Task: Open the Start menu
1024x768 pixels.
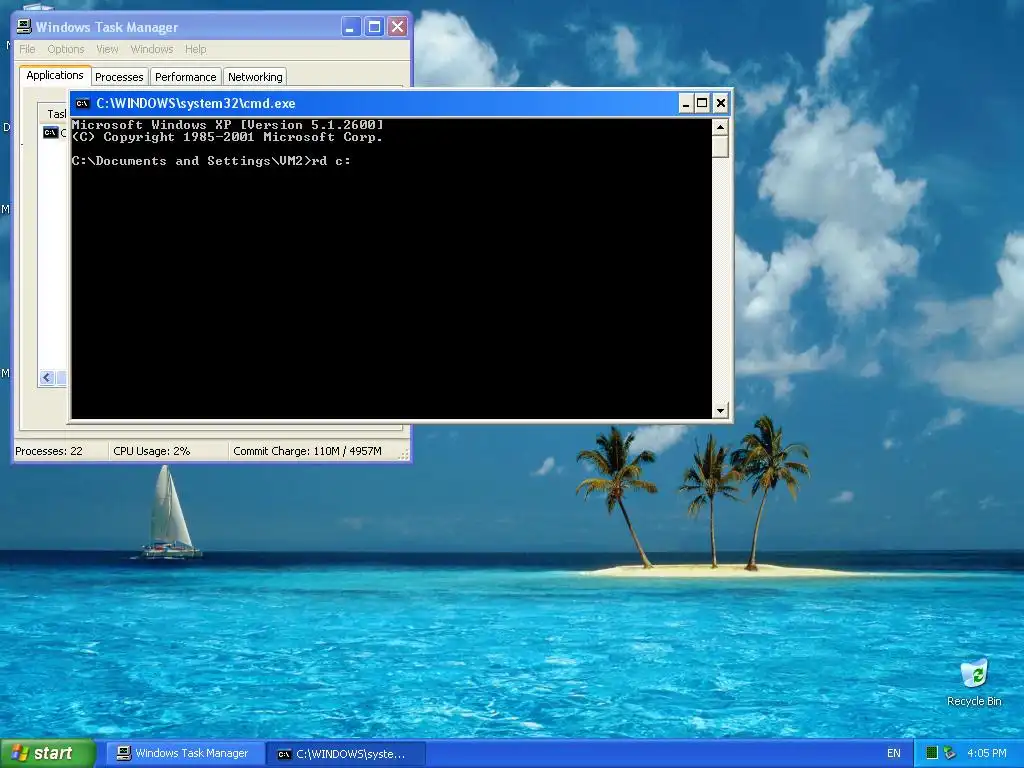Action: point(48,753)
